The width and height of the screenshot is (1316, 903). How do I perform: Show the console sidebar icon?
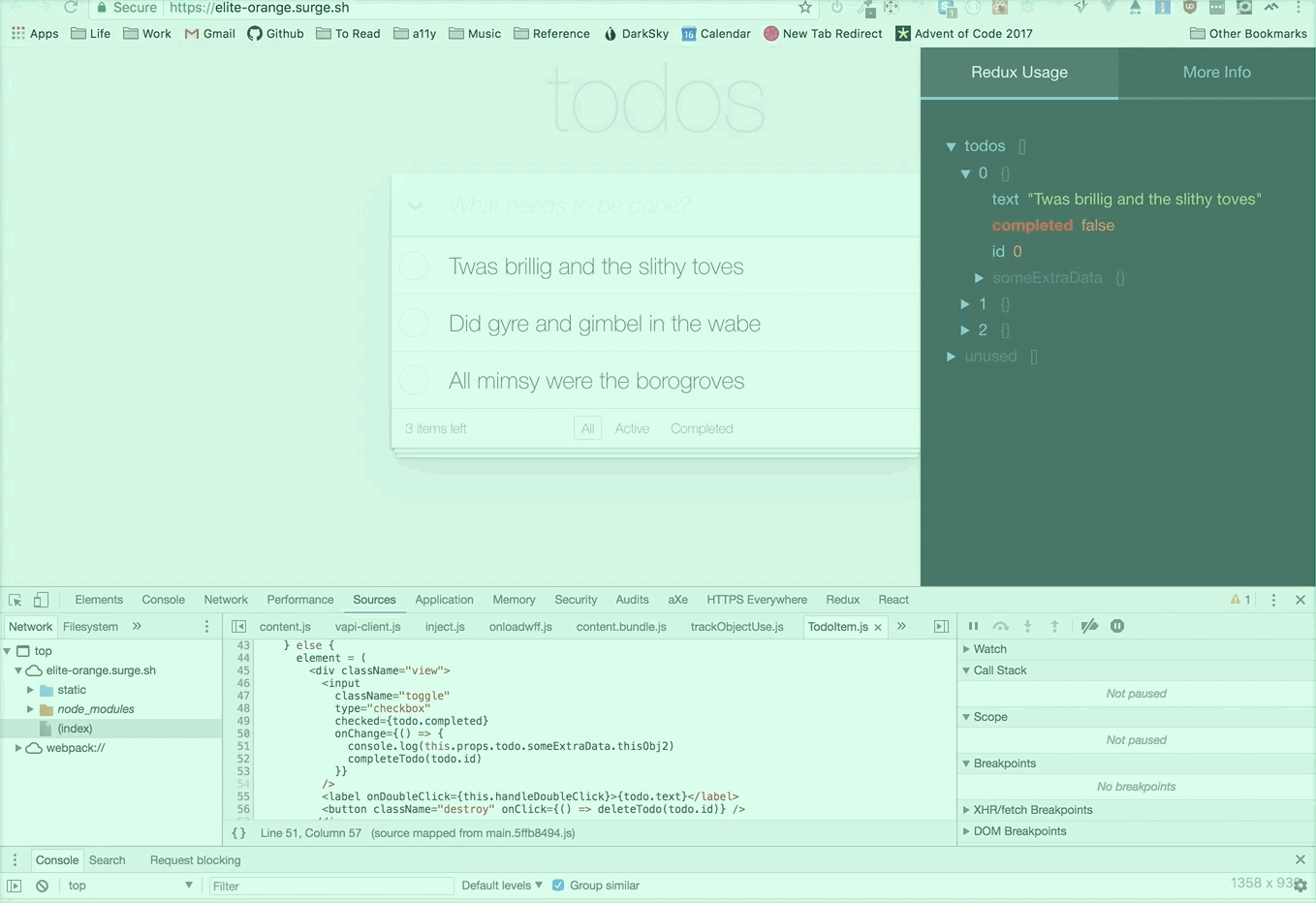tap(15, 886)
